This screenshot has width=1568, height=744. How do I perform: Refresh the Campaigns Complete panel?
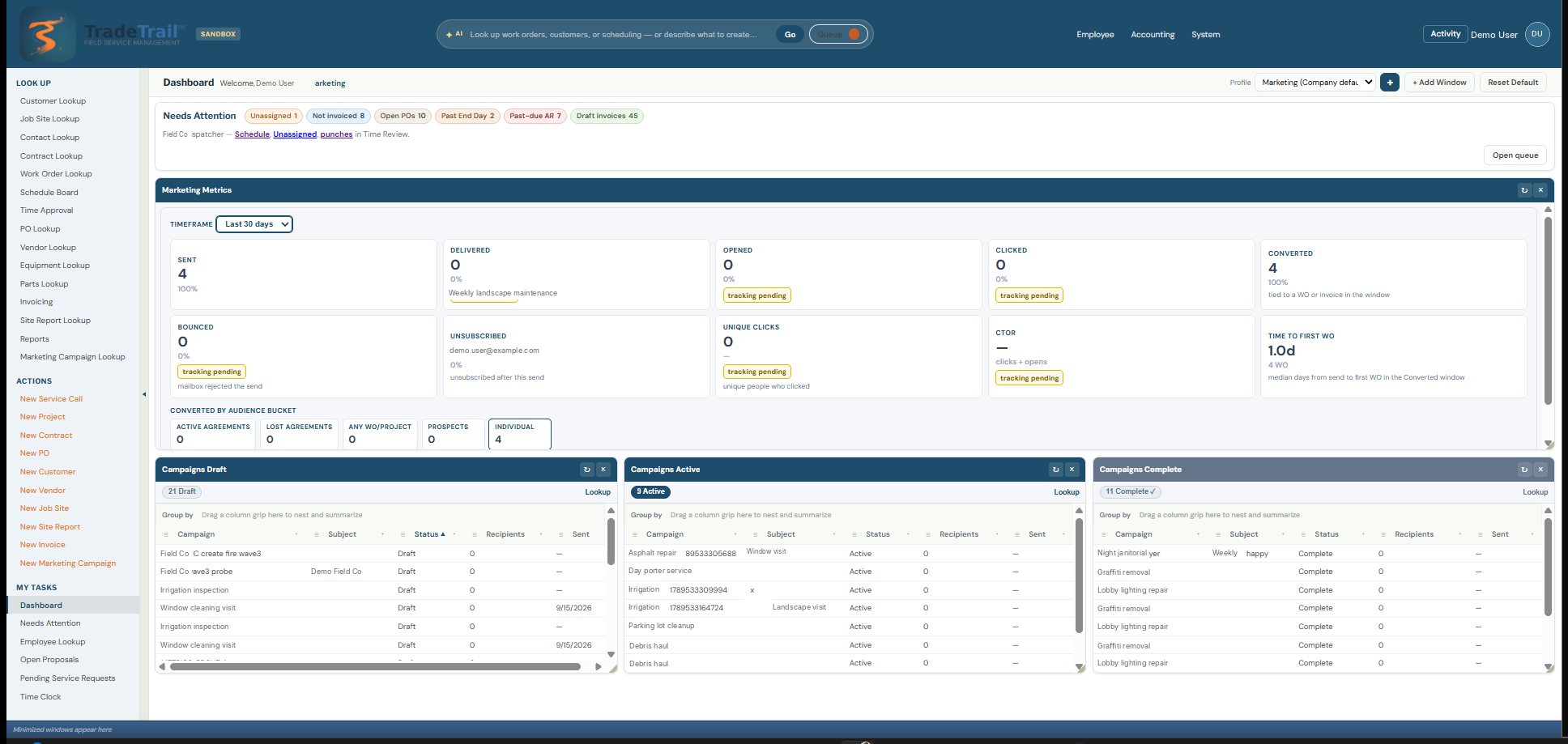(1524, 470)
